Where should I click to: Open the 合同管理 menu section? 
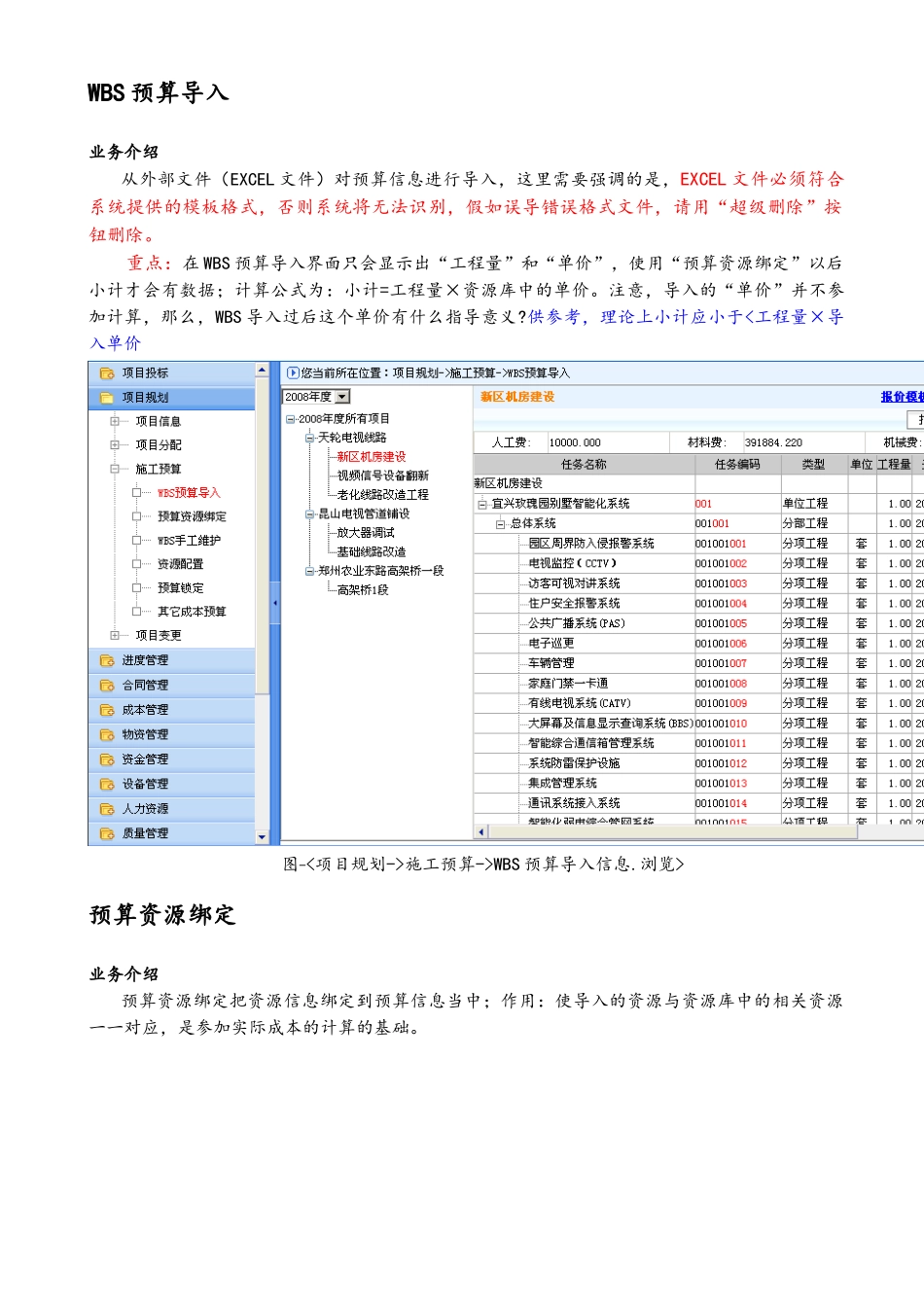[171, 686]
